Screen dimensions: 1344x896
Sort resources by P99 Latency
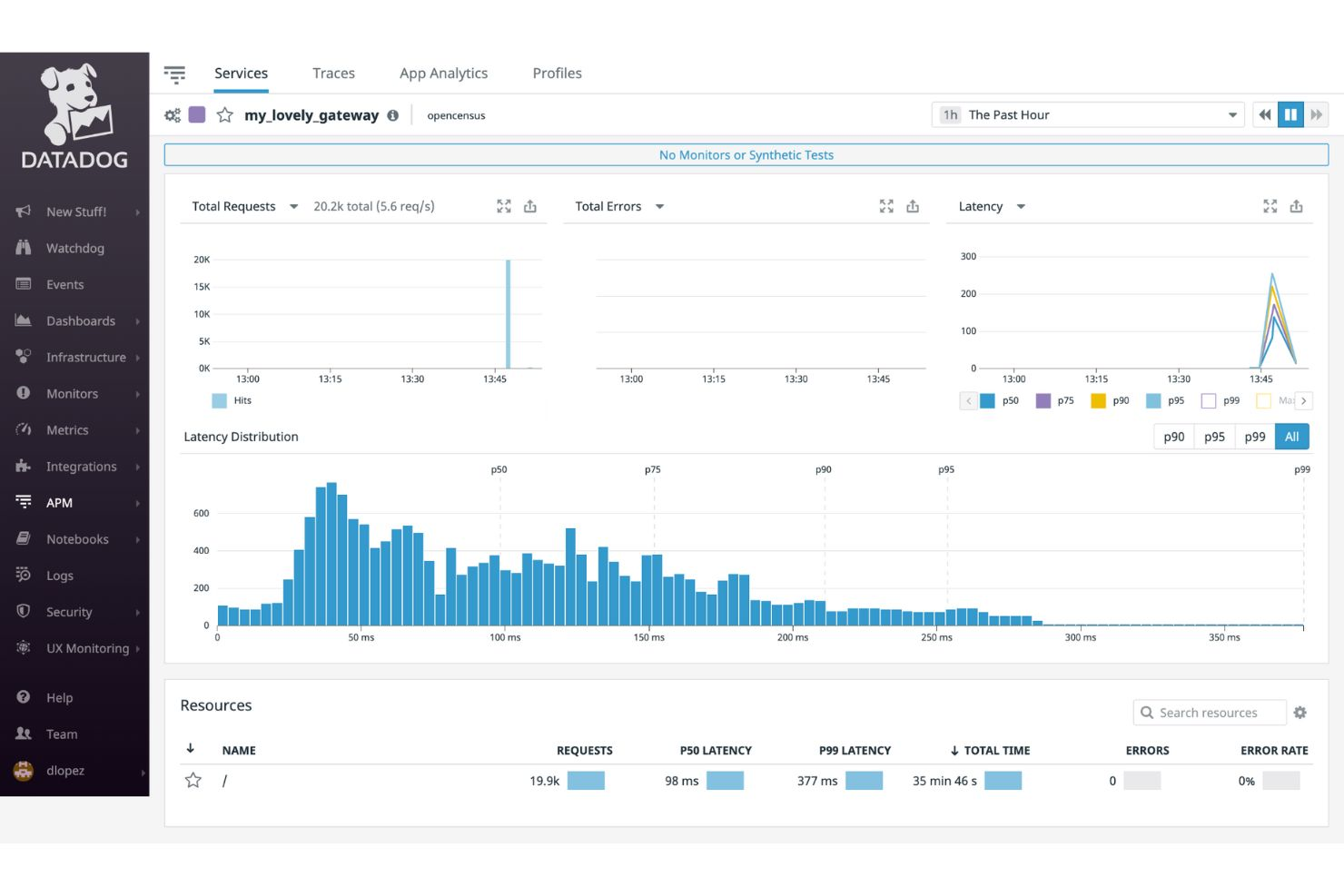[x=855, y=751]
